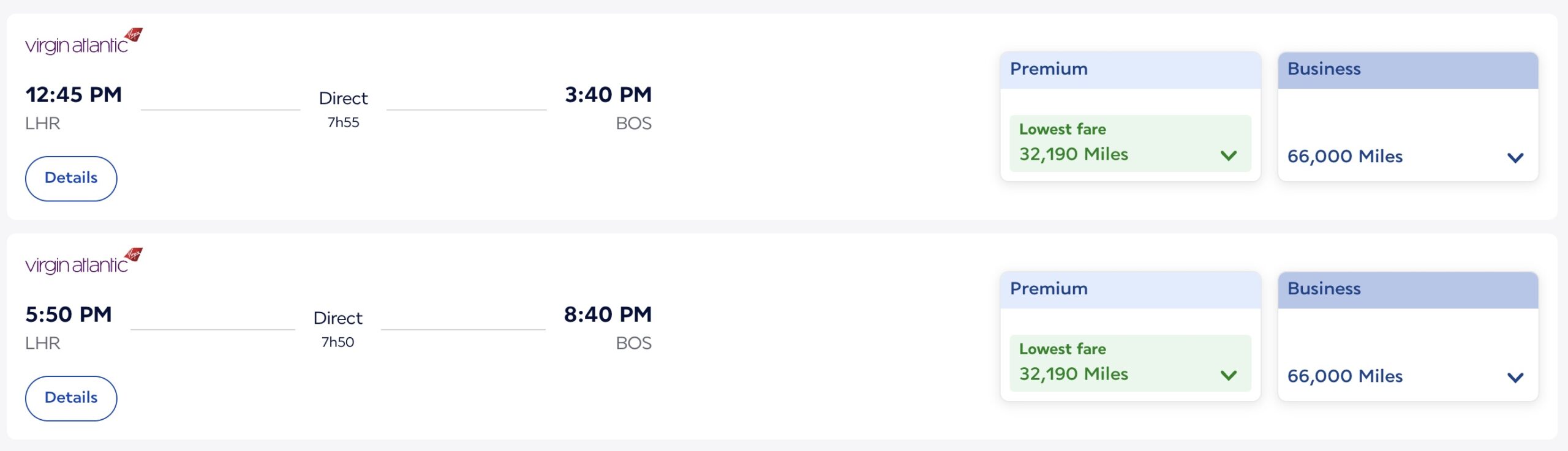Open Details for the 12:45 PM flight

71,178
